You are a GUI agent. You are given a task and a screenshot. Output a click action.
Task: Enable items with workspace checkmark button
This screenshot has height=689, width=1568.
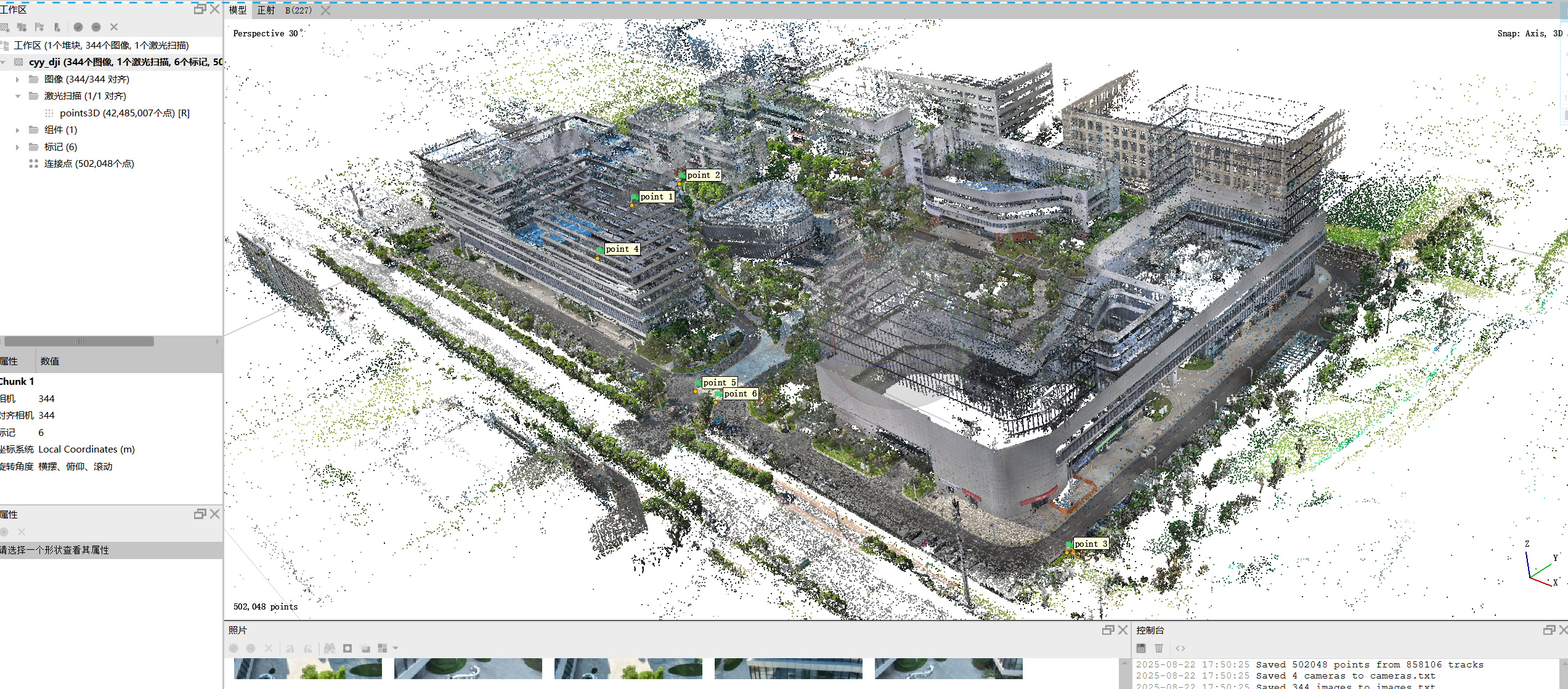(x=78, y=27)
